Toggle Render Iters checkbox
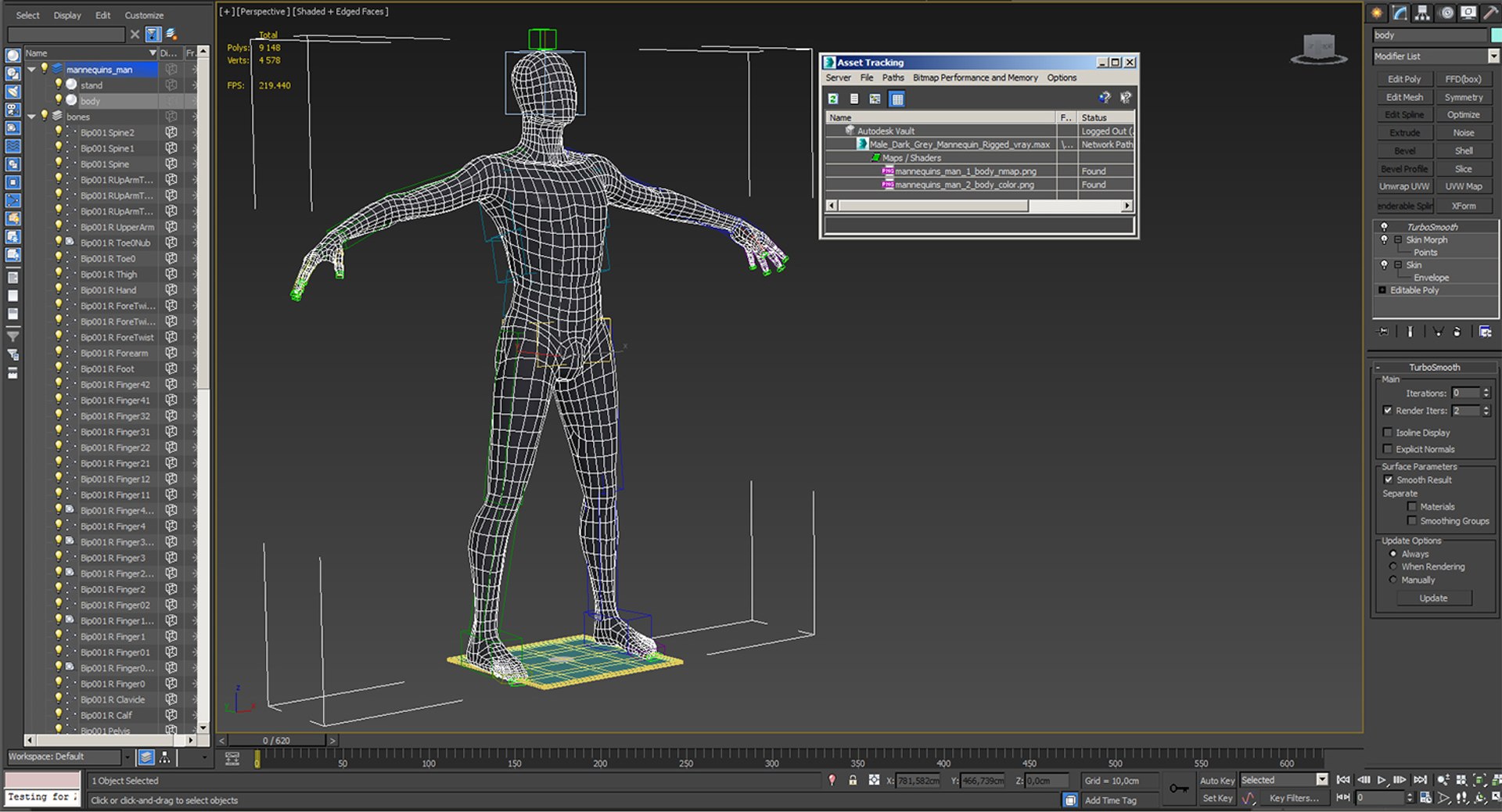 point(1388,410)
